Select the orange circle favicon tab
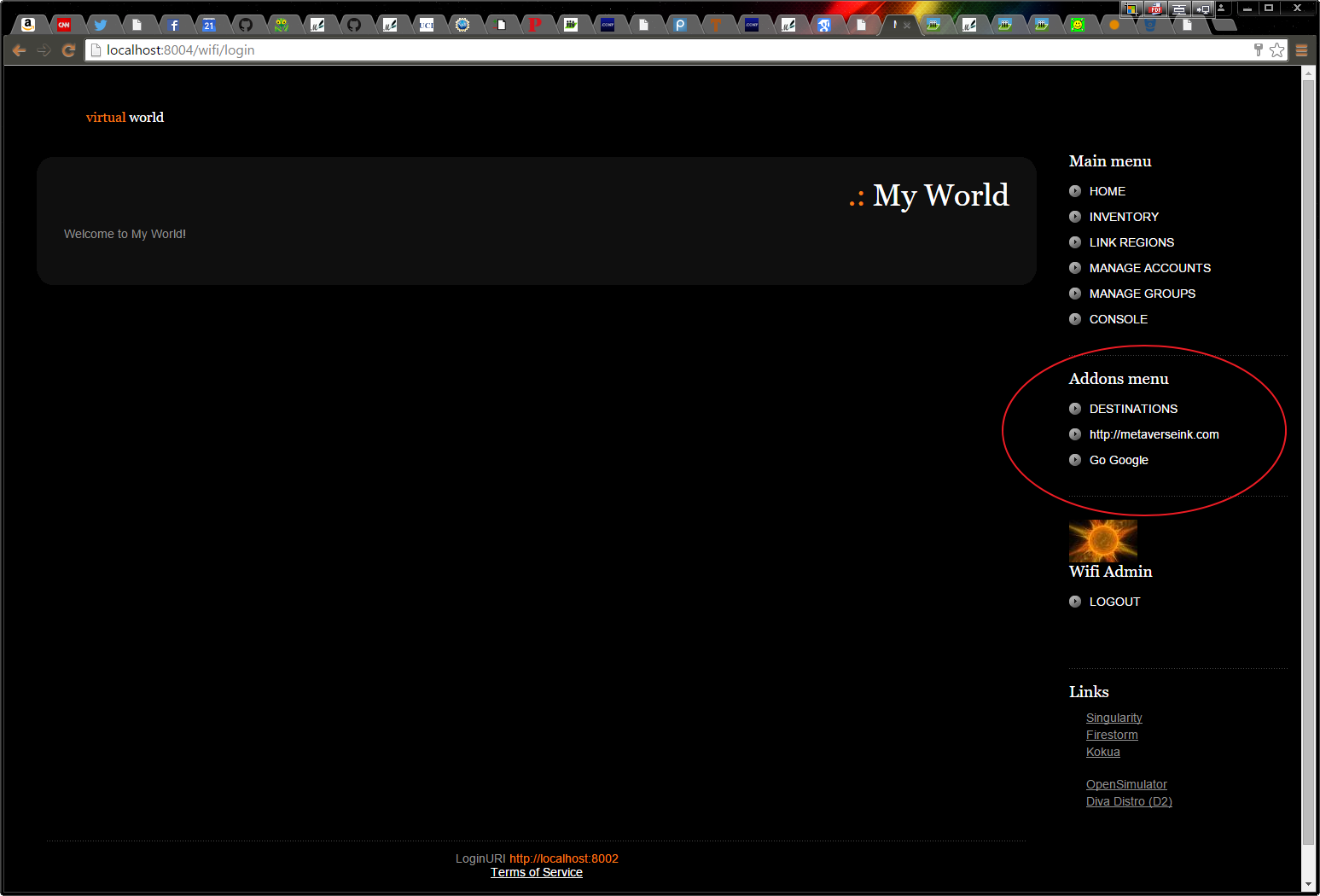Viewport: 1320px width, 896px height. tap(1114, 25)
